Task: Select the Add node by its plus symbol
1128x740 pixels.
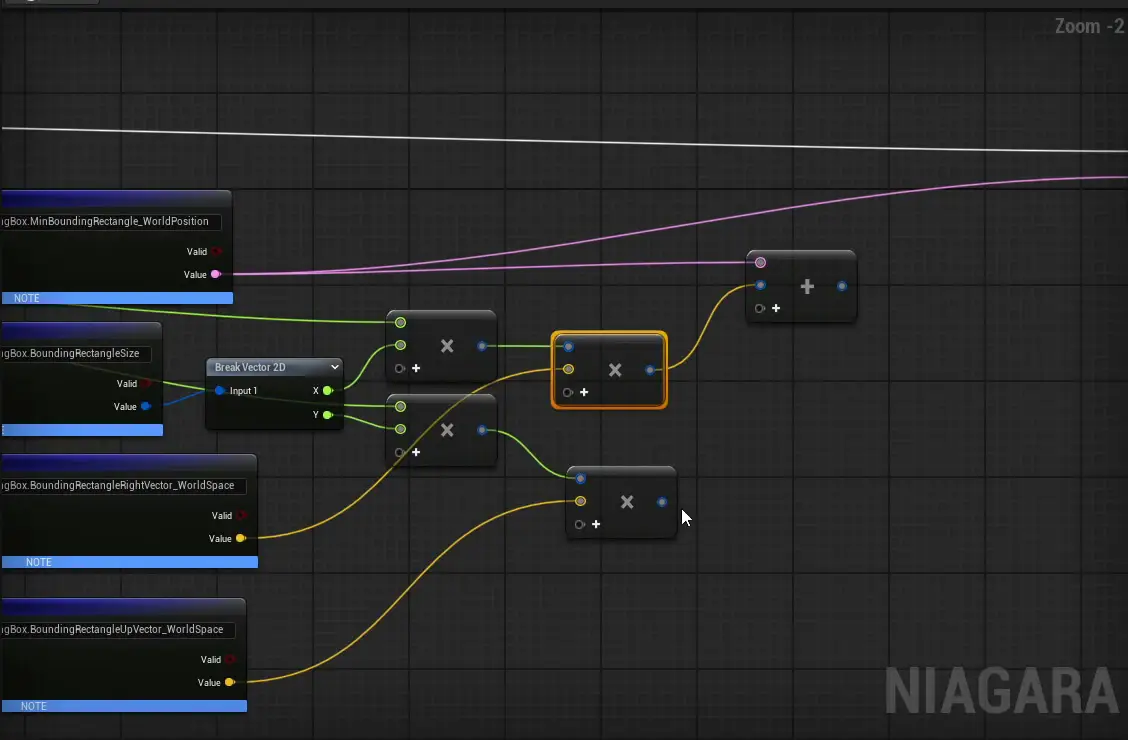Action: tap(807, 286)
